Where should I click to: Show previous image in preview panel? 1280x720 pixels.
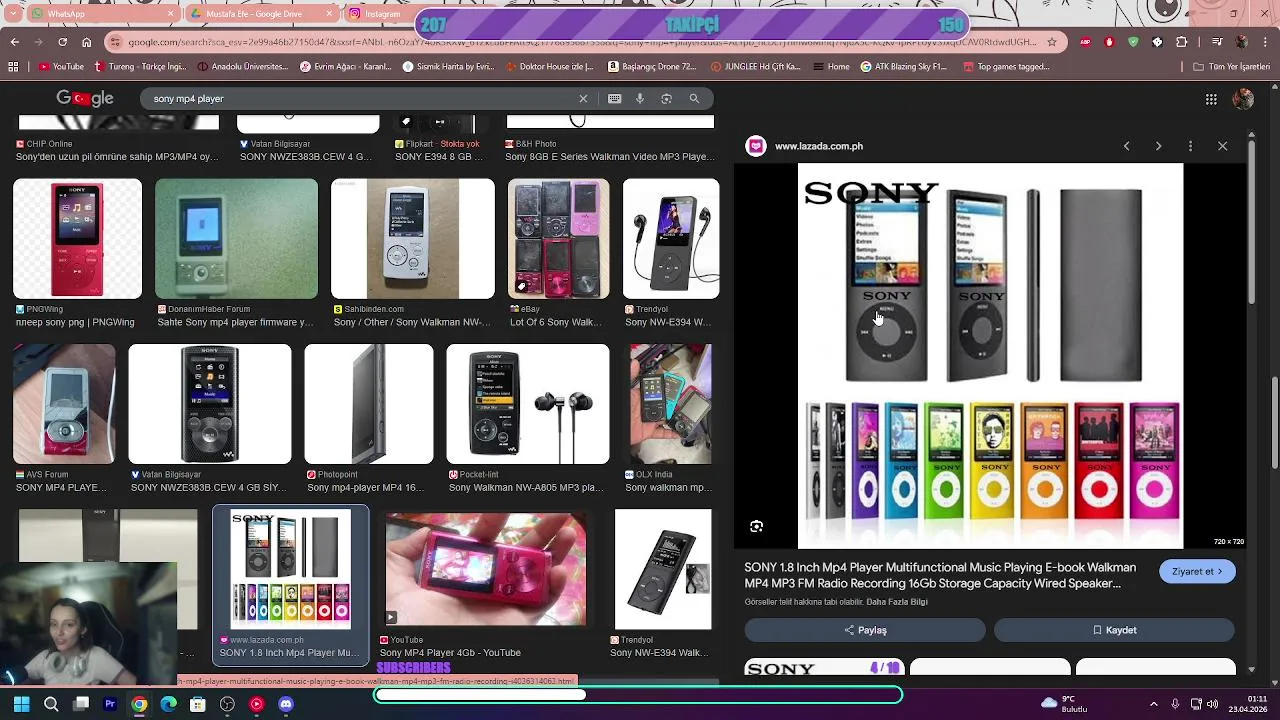1126,146
